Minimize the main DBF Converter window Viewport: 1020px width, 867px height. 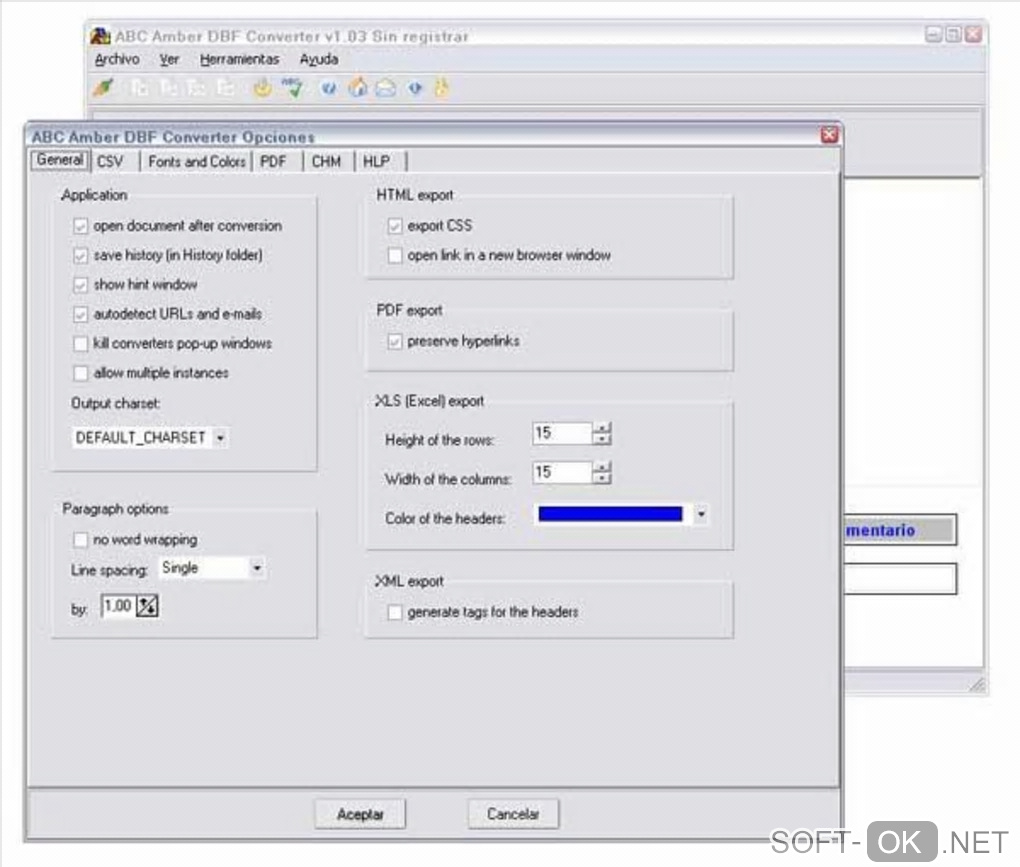[x=933, y=34]
